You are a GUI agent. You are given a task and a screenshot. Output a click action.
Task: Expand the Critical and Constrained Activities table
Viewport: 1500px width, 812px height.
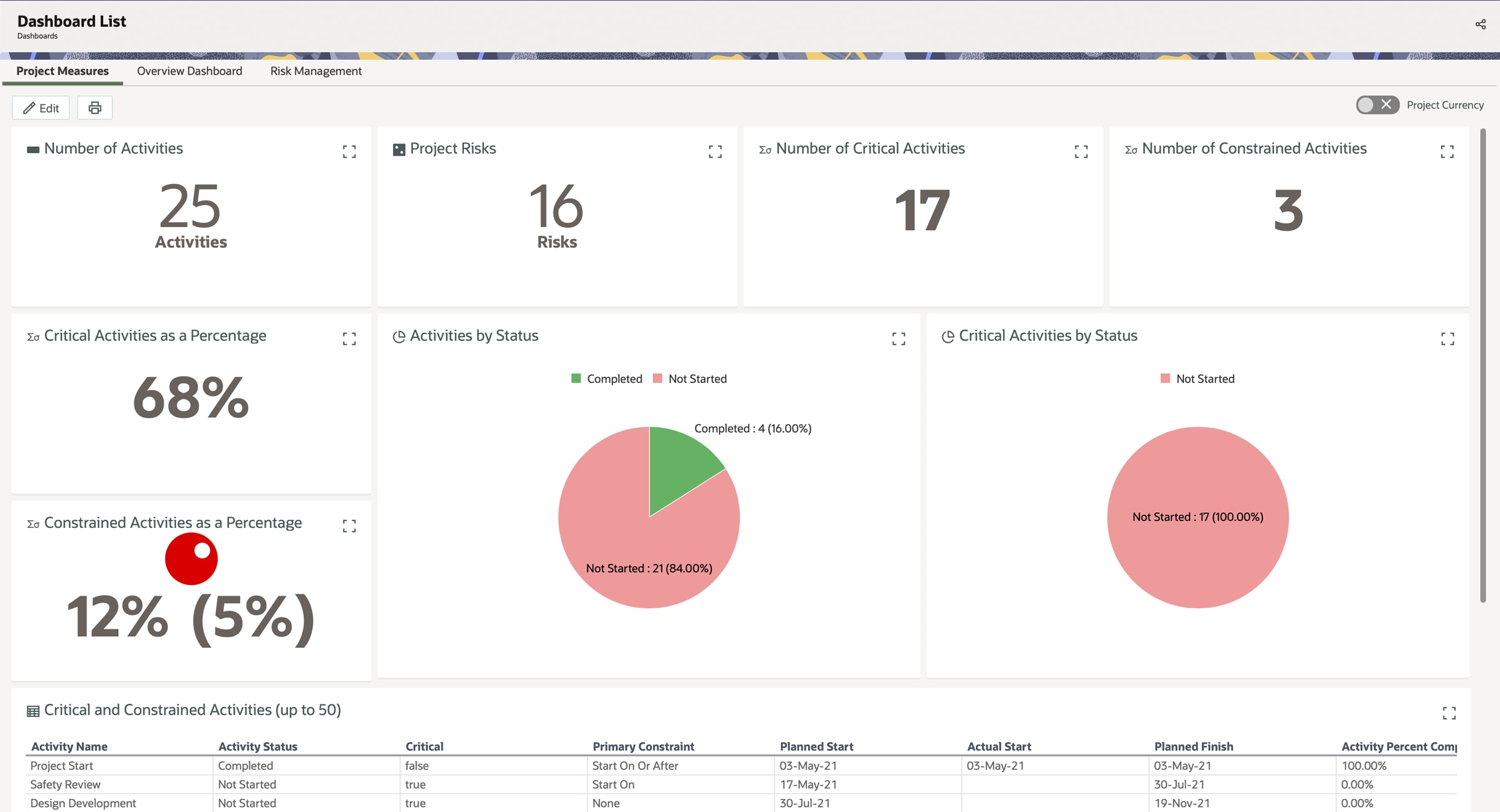coord(1450,713)
